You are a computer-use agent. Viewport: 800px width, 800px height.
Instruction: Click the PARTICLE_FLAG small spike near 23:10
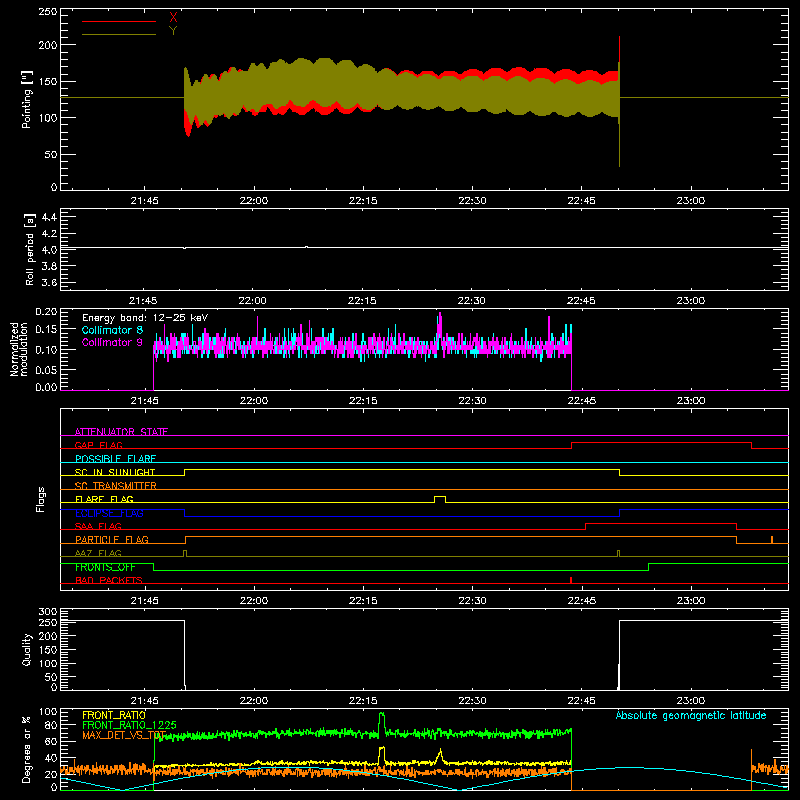(x=772, y=539)
